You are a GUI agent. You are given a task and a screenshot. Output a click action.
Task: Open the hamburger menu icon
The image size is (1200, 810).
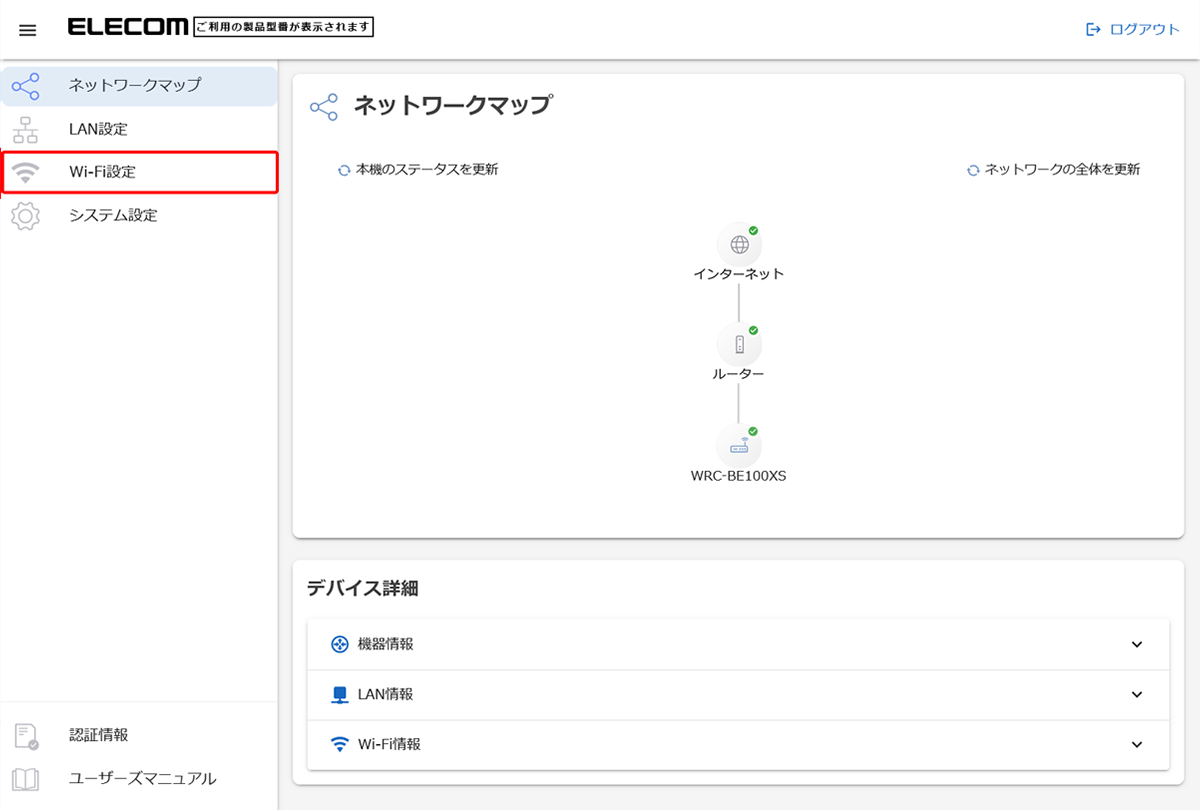[28, 30]
